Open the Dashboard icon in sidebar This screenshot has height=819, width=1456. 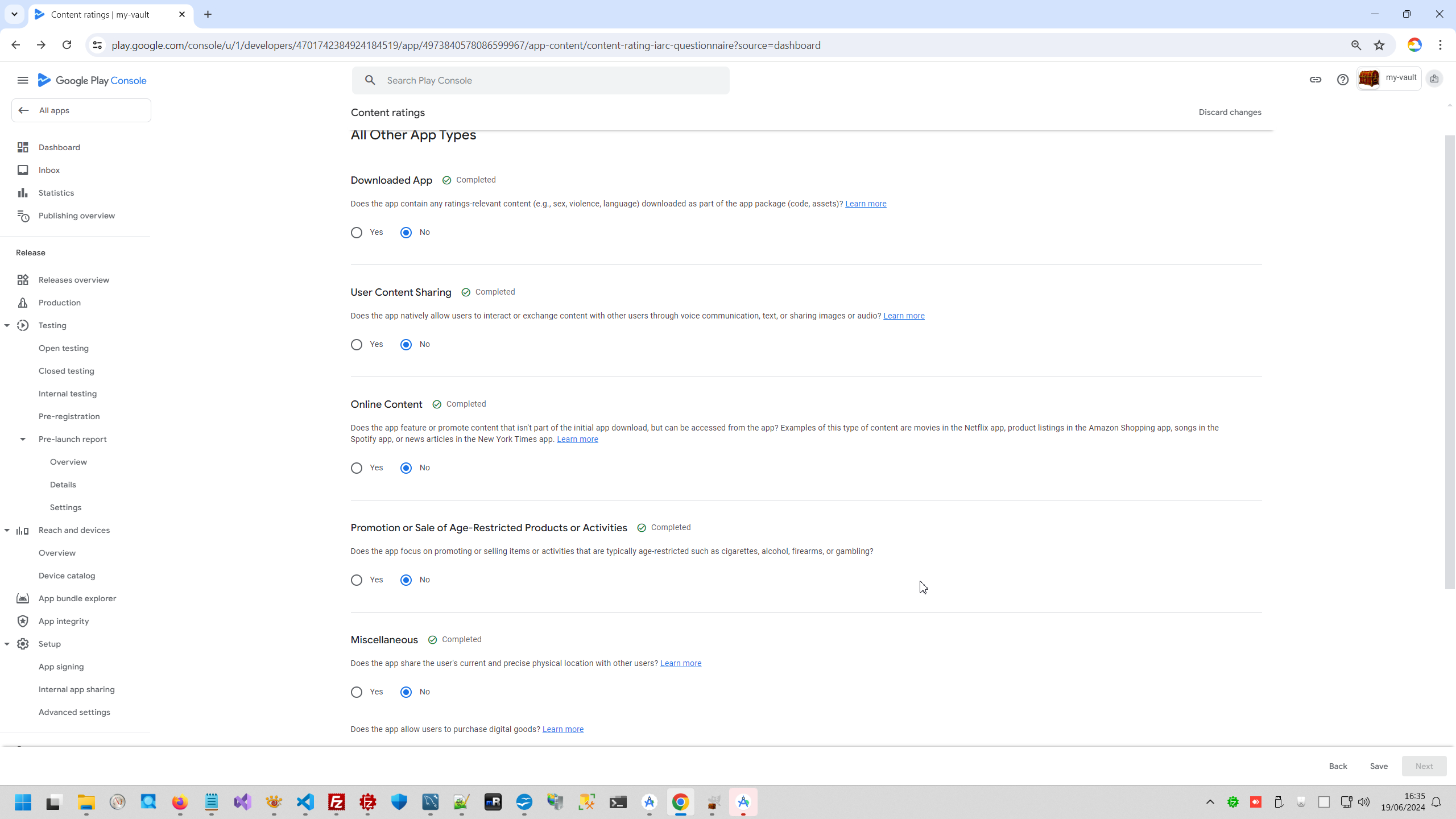[23, 147]
